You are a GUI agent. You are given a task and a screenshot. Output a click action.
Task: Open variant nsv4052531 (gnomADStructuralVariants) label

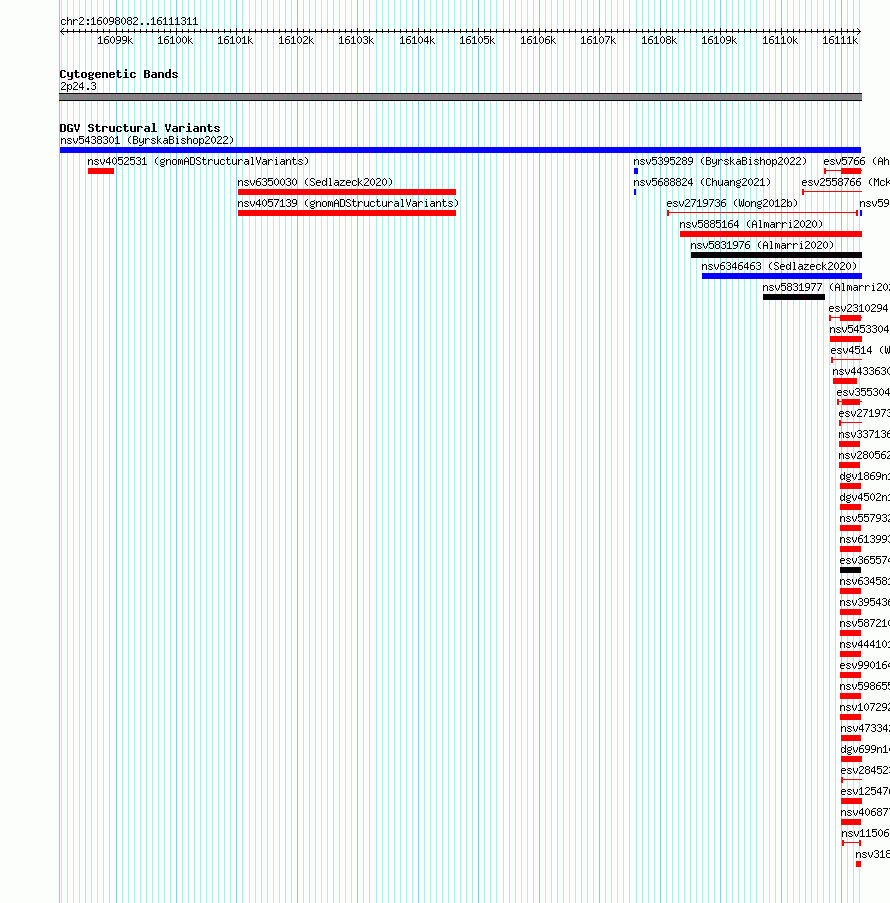(198, 161)
